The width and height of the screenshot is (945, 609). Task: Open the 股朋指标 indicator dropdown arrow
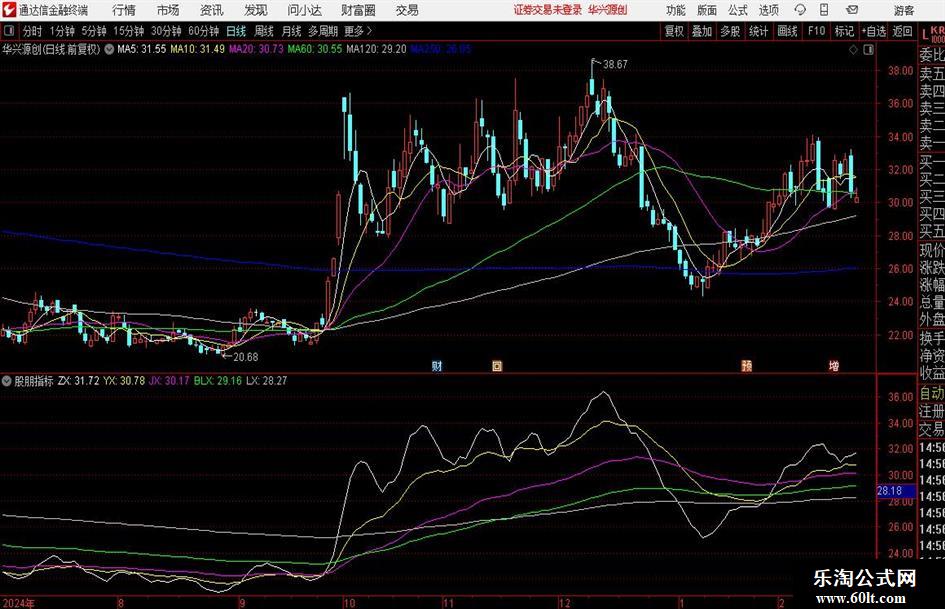pyautogui.click(x=7, y=381)
